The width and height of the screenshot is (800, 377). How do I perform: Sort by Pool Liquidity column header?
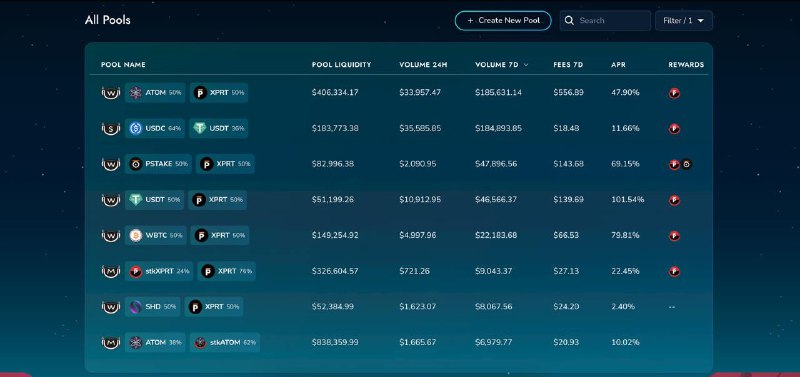[x=341, y=65]
